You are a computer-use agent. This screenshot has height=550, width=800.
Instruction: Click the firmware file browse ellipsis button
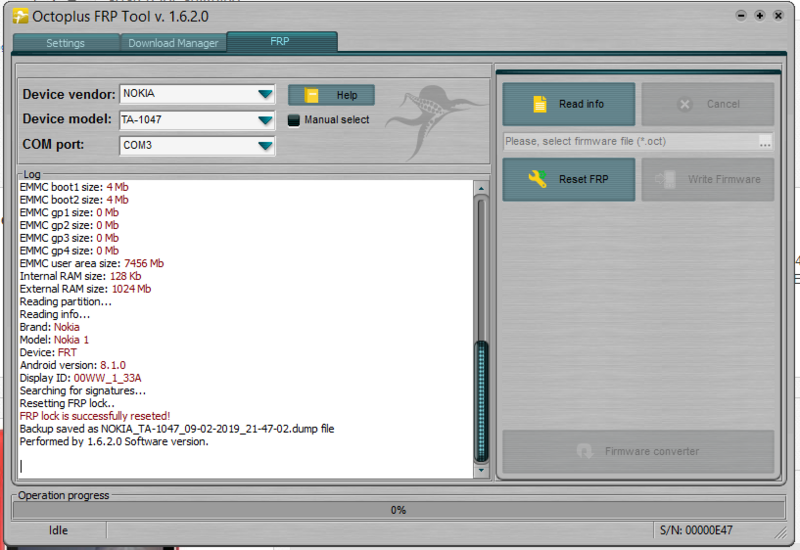click(x=765, y=142)
